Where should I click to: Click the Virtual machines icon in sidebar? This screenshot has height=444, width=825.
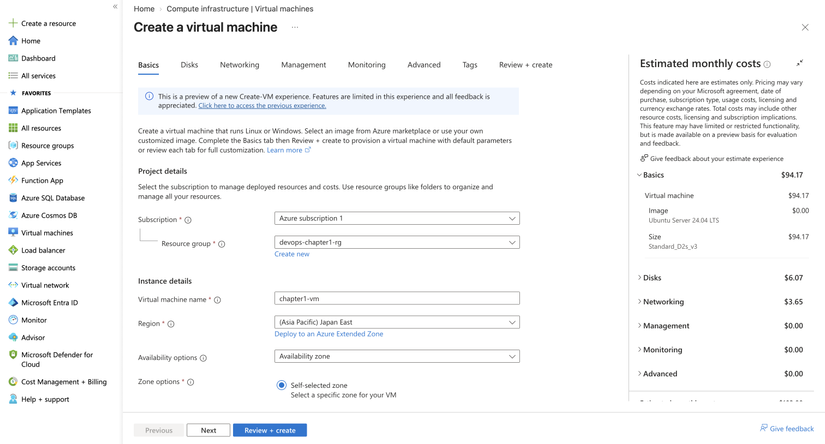tap(13, 233)
